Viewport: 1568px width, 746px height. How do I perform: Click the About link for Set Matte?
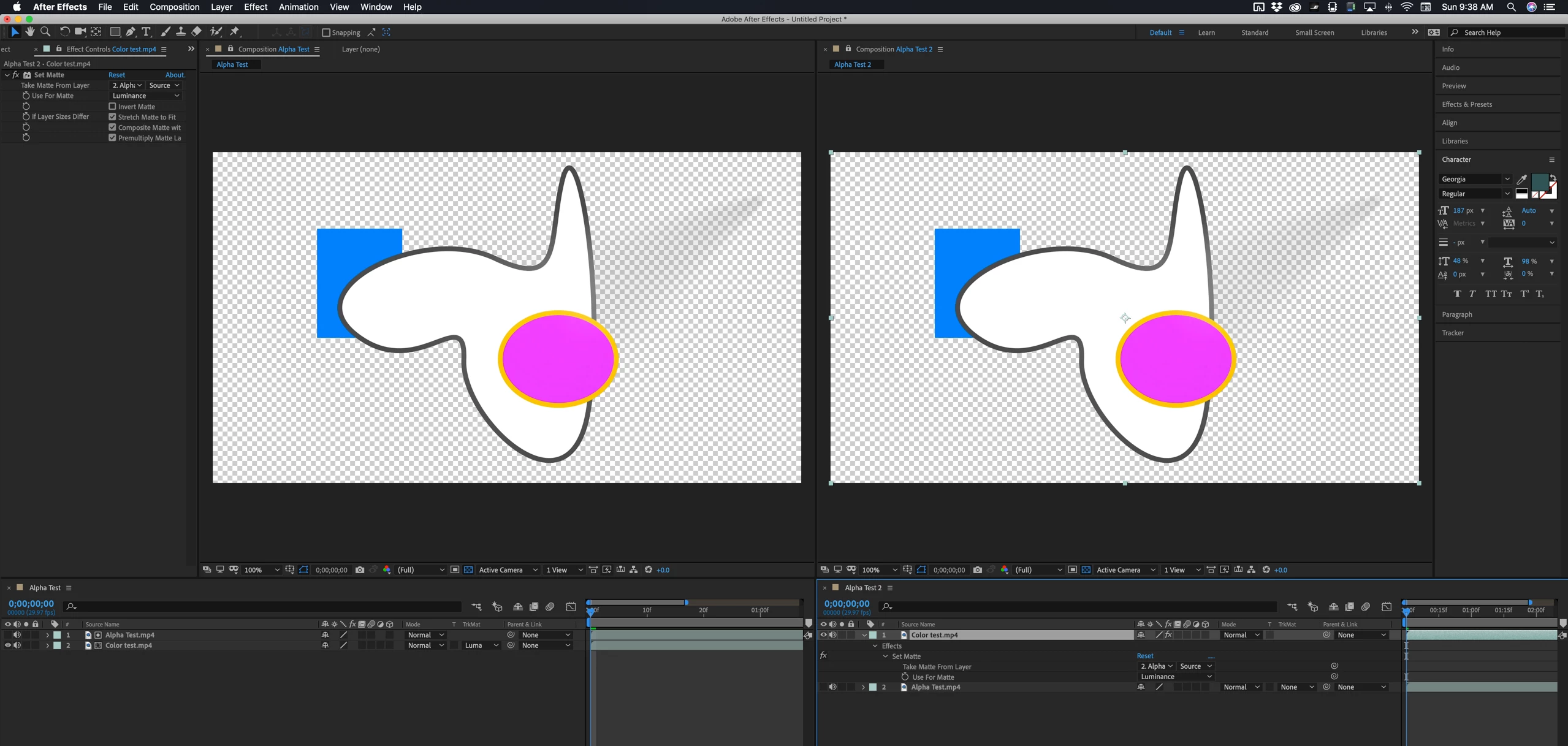pyautogui.click(x=175, y=75)
